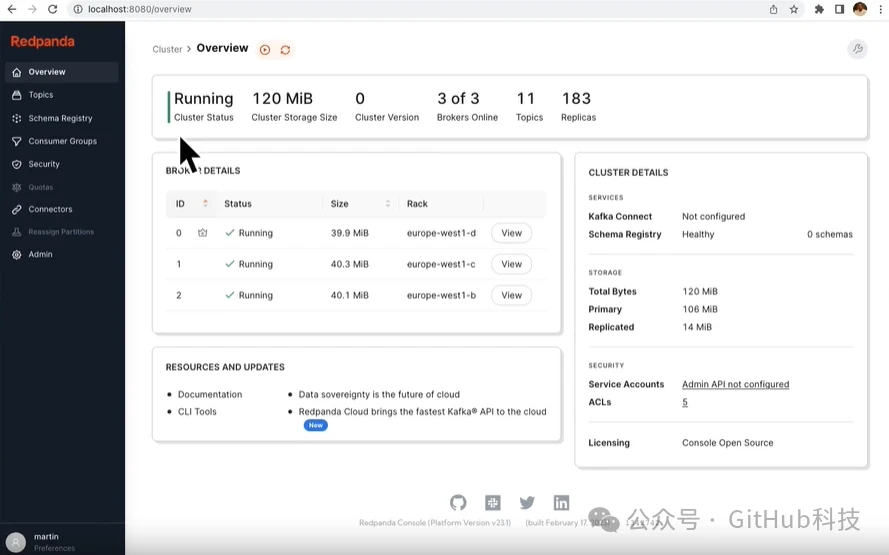Image resolution: width=889 pixels, height=555 pixels.
Task: Click the browser reload button
Action: (53, 9)
